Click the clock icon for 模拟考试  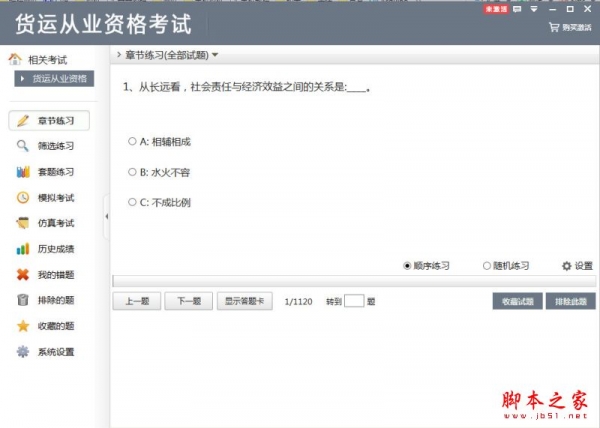(x=23, y=197)
